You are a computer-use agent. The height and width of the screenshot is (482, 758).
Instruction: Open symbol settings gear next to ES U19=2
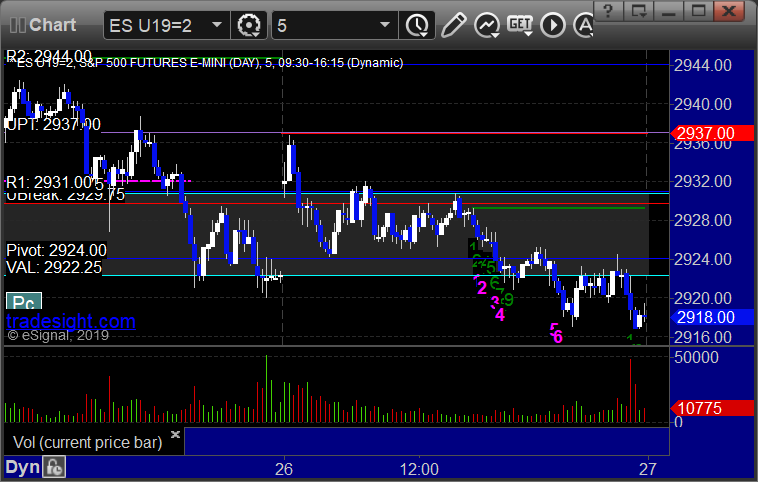click(x=248, y=23)
